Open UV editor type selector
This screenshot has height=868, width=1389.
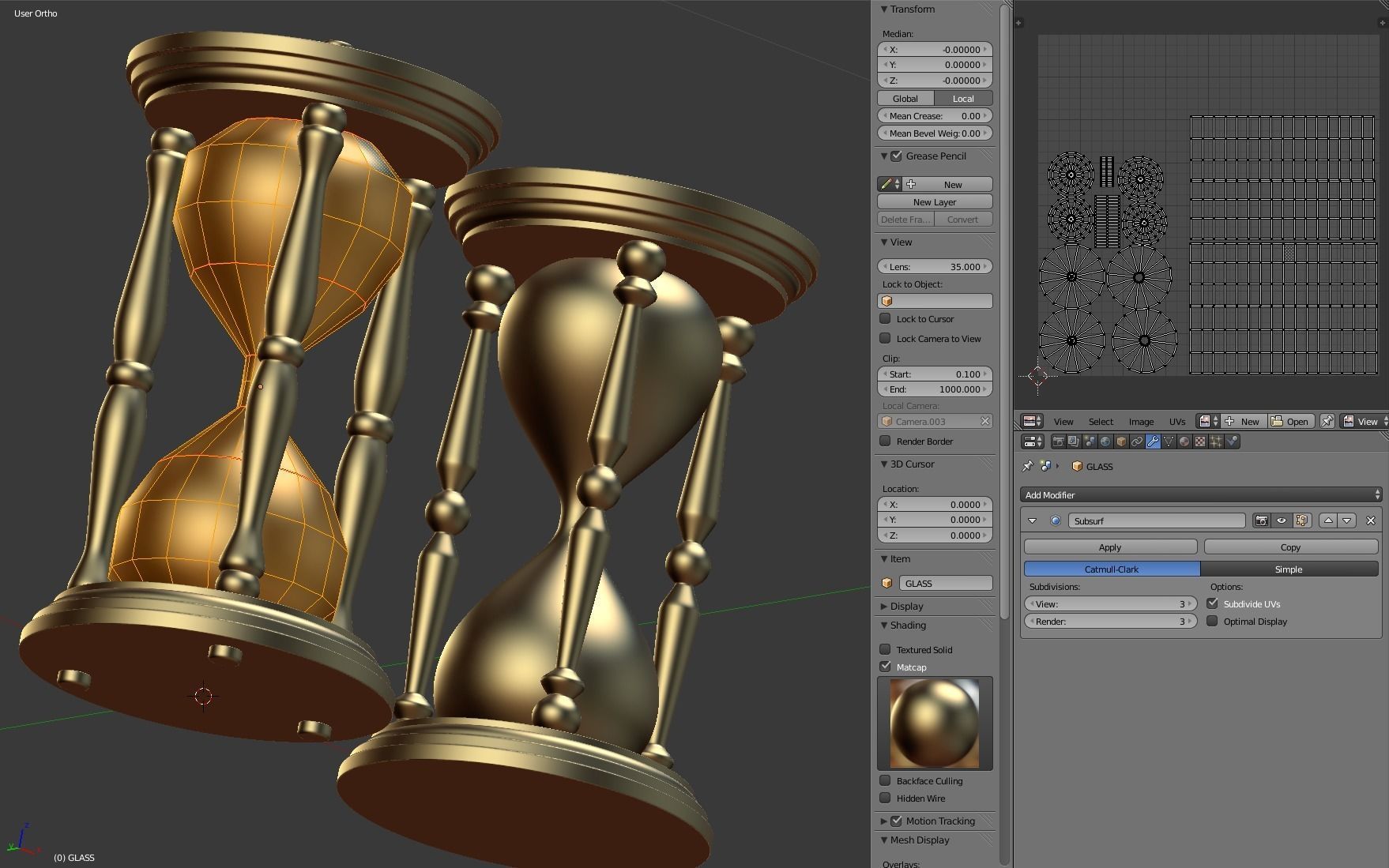(x=1032, y=421)
